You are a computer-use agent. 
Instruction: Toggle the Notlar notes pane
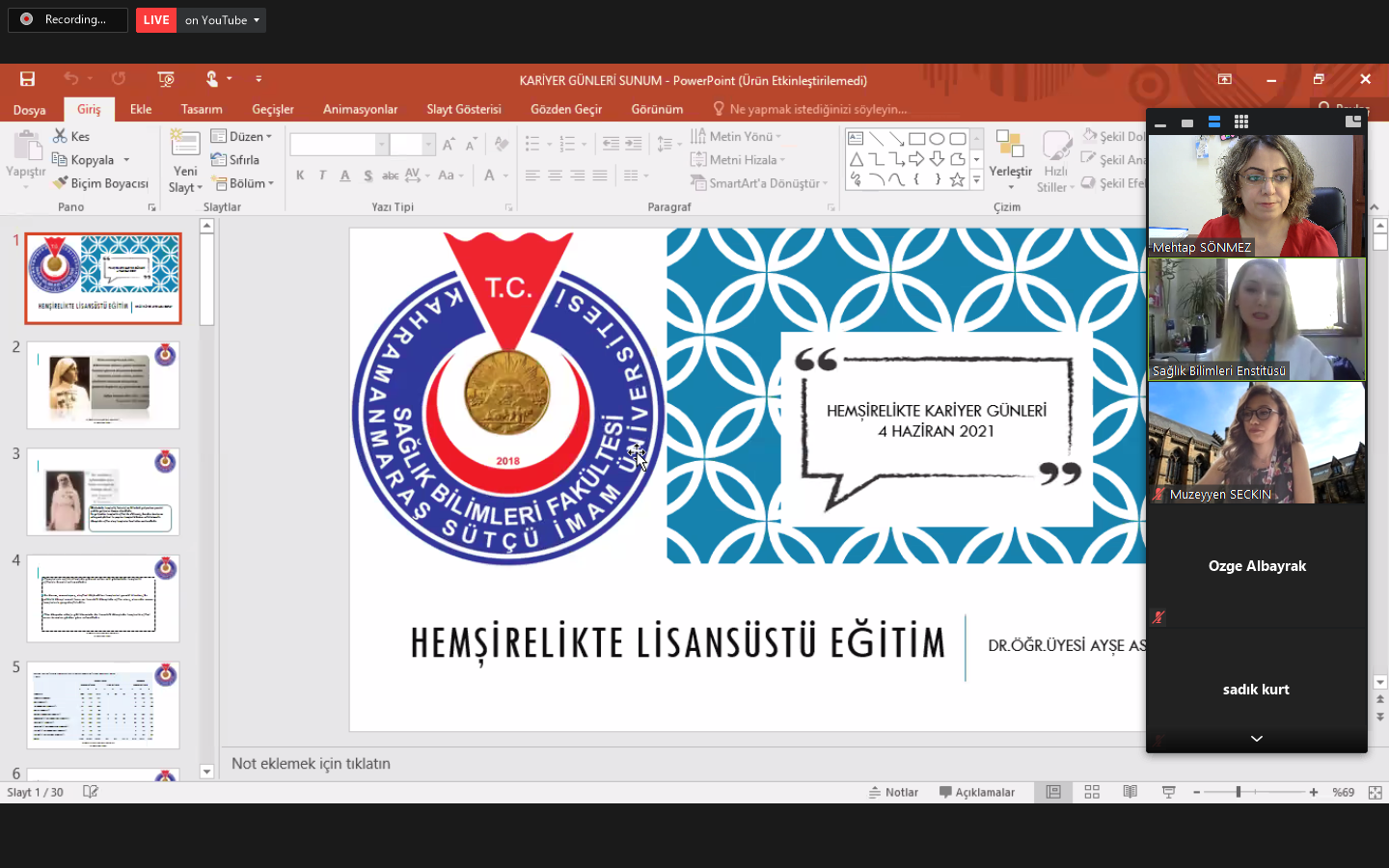pyautogui.click(x=893, y=792)
